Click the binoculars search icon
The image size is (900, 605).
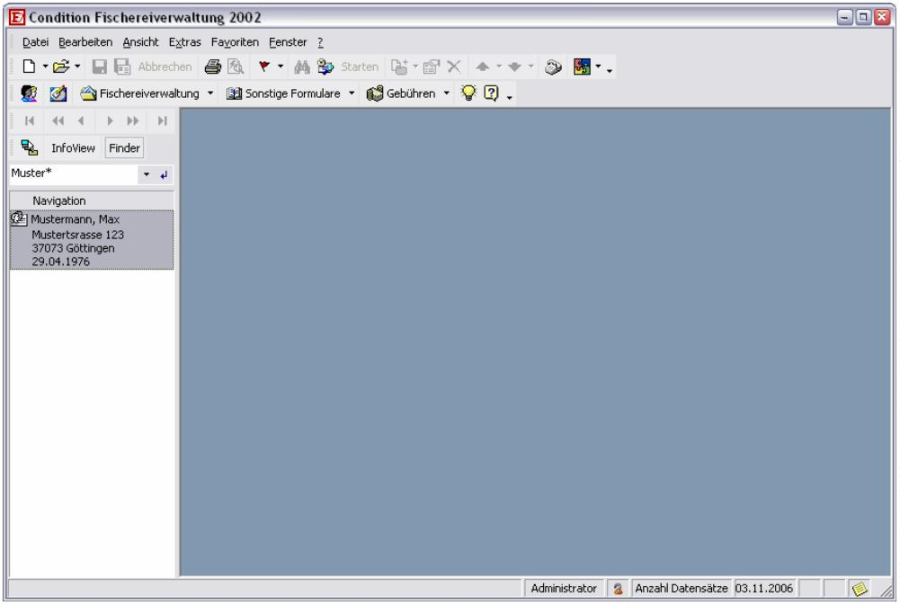click(301, 68)
